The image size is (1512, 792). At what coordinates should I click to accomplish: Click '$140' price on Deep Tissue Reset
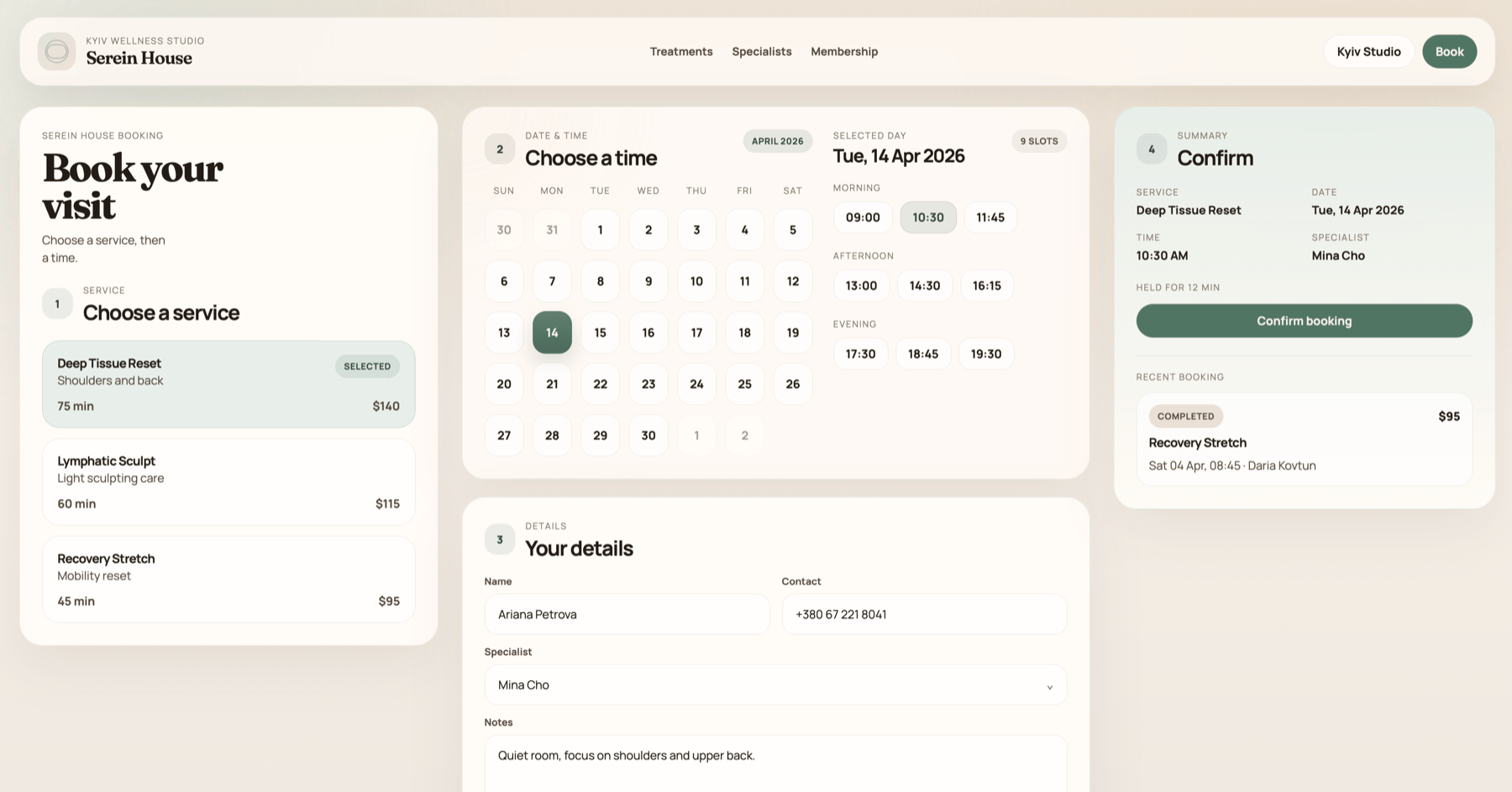tap(386, 406)
